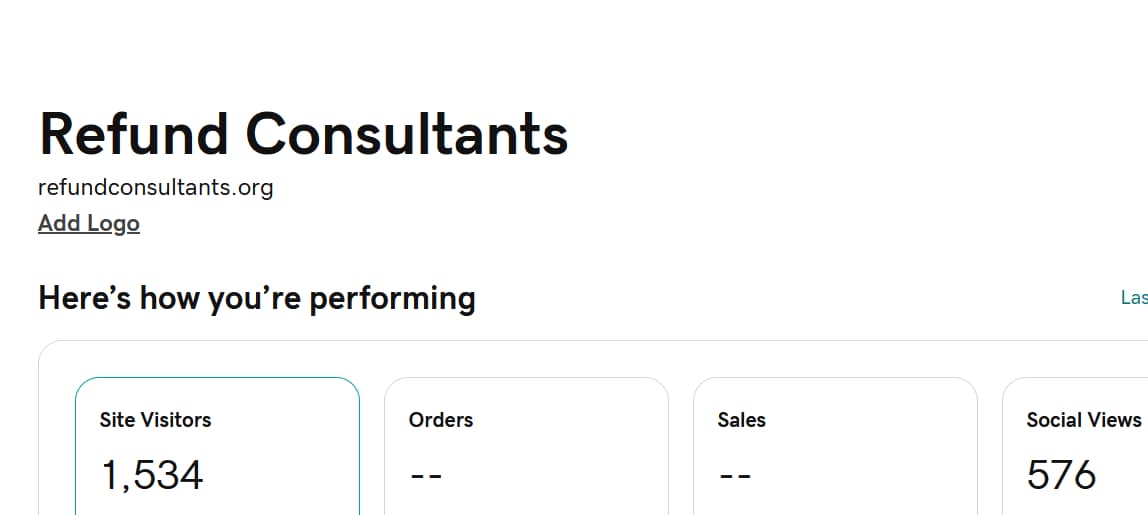Screen dimensions: 1148x515
Task: Click the word 'Consultants' in the title
Action: [x=407, y=134]
